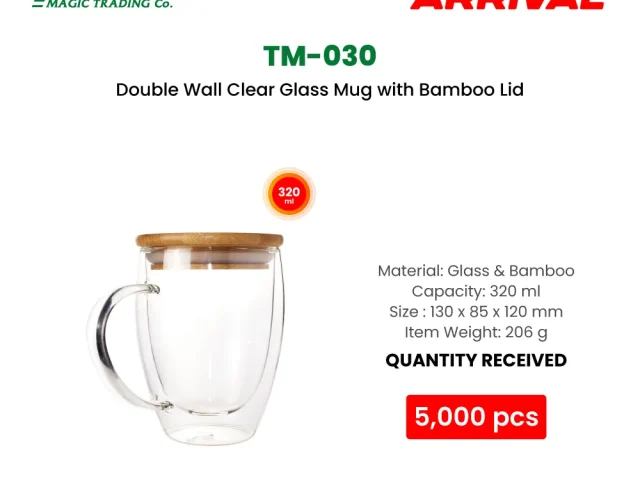This screenshot has height=480, width=640.
Task: Click the TM-030 product code
Action: coord(320,56)
